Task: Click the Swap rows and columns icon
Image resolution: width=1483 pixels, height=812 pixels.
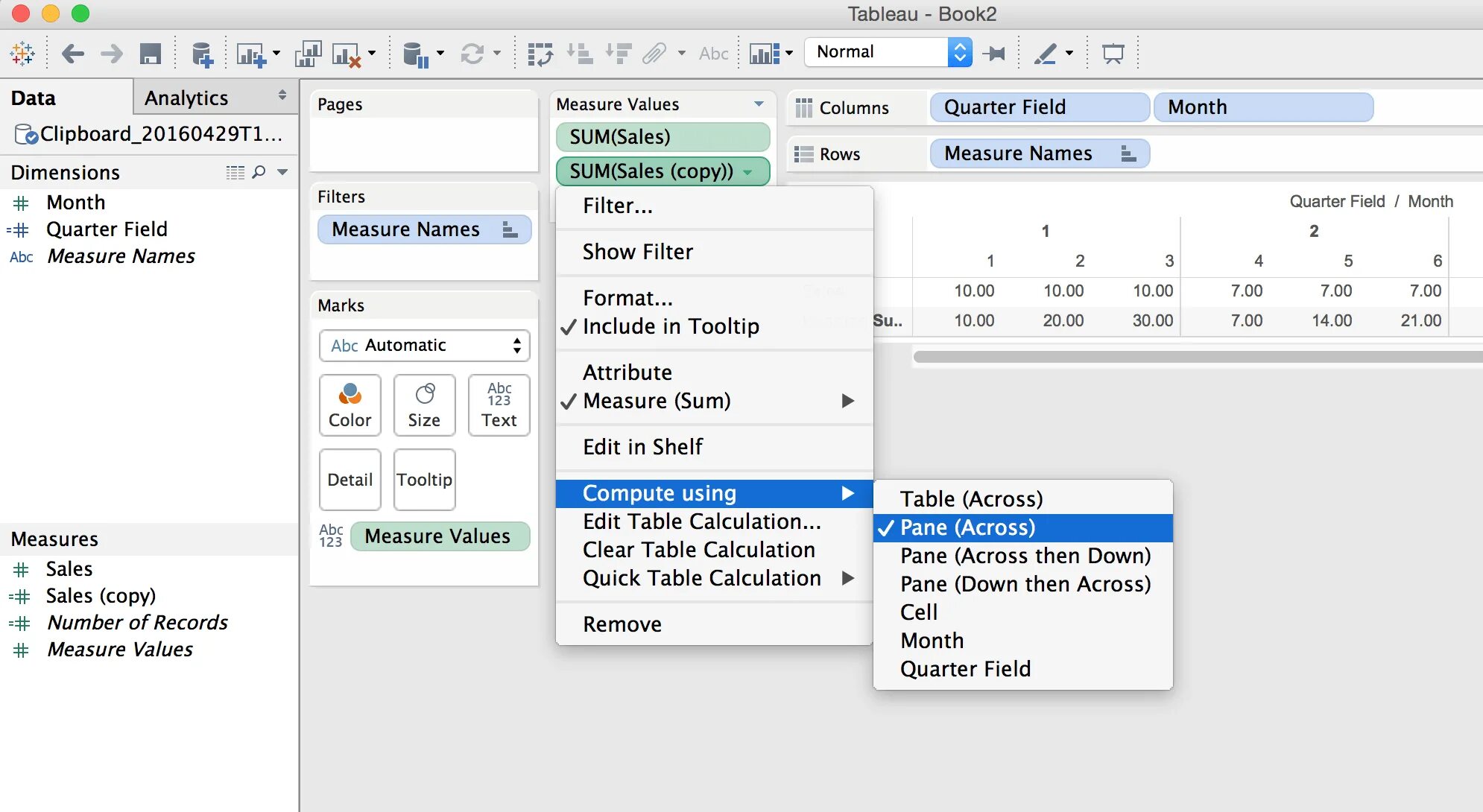Action: (x=540, y=54)
